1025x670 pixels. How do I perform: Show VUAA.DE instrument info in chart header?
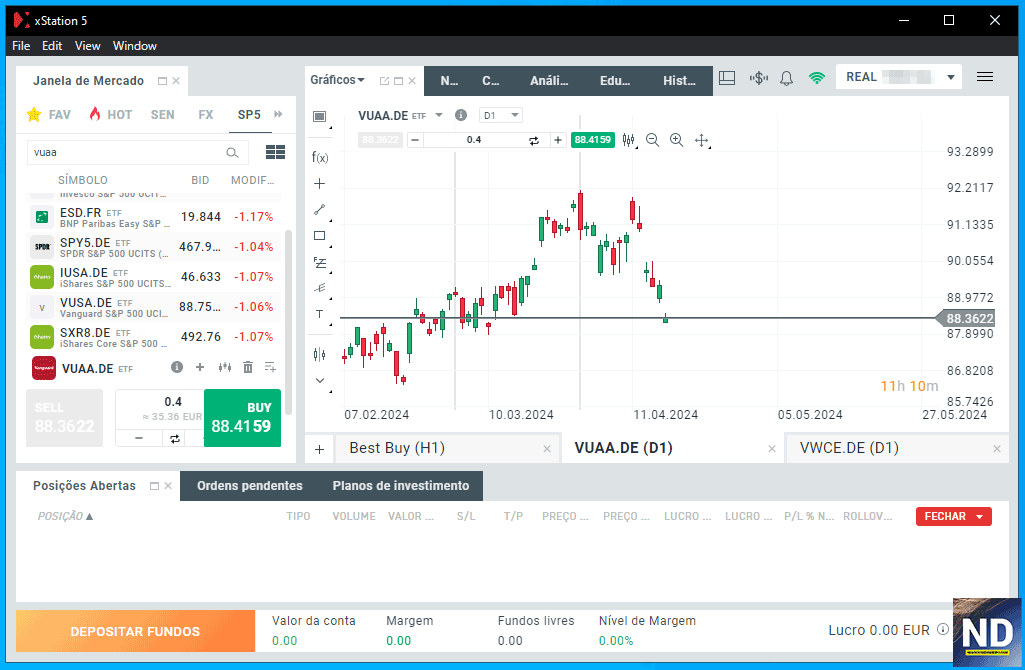coord(461,115)
